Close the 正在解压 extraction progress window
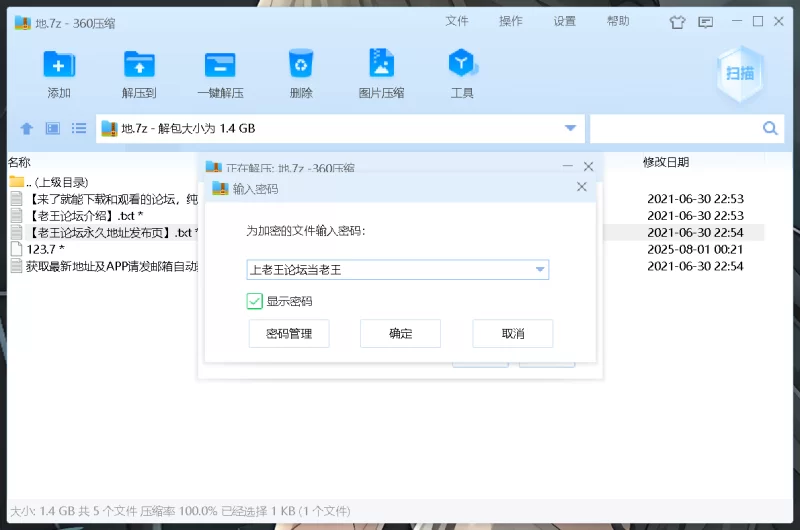 (588, 166)
